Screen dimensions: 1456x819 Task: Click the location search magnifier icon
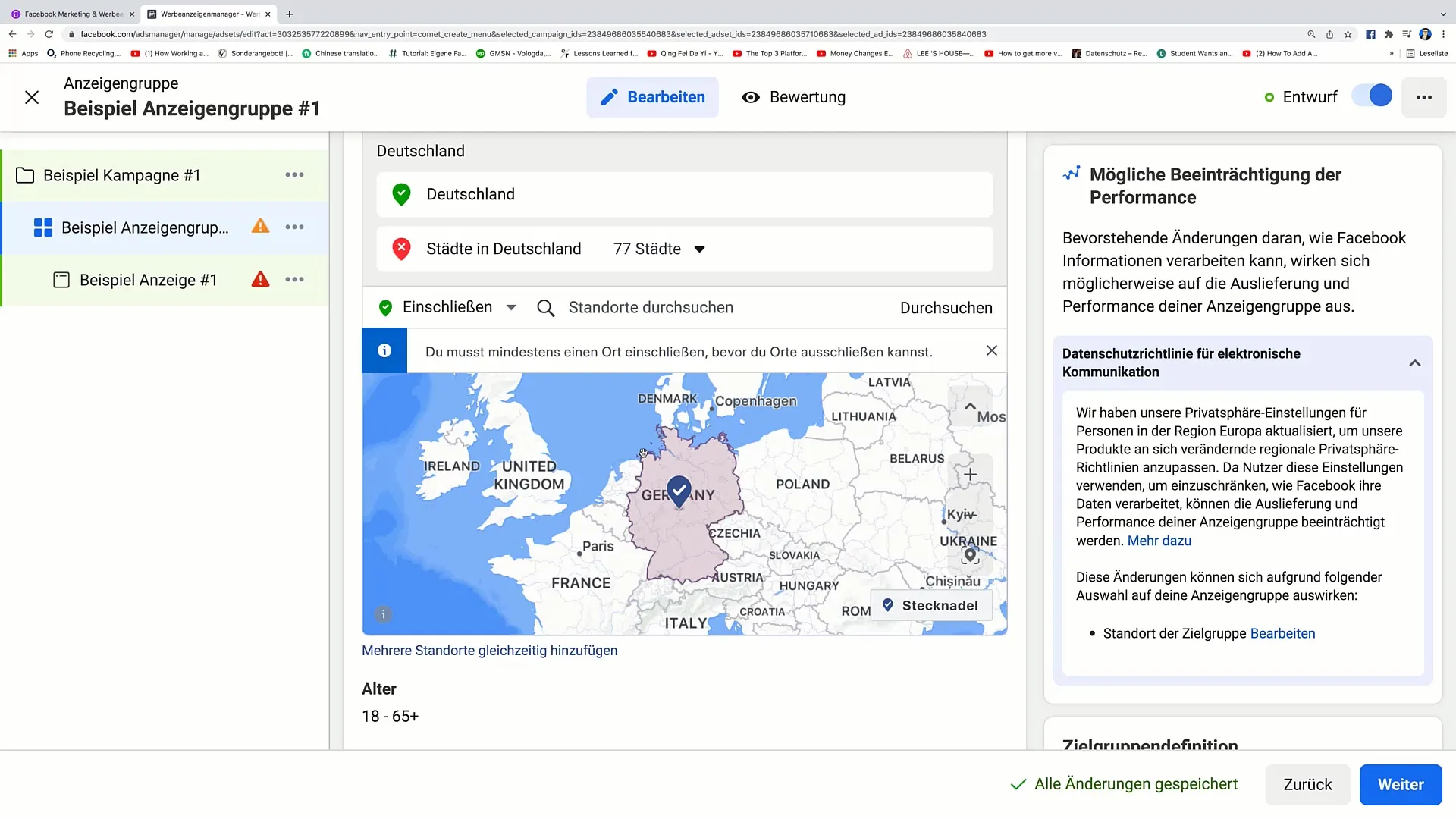[x=545, y=308]
